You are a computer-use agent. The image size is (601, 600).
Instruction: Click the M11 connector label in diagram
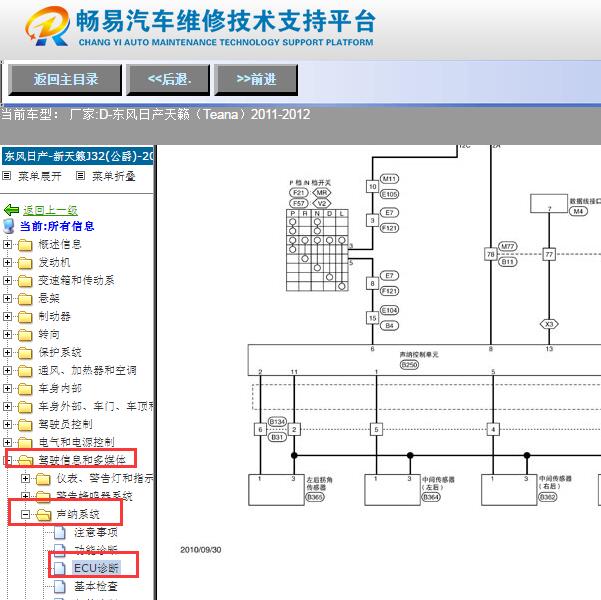(x=389, y=179)
